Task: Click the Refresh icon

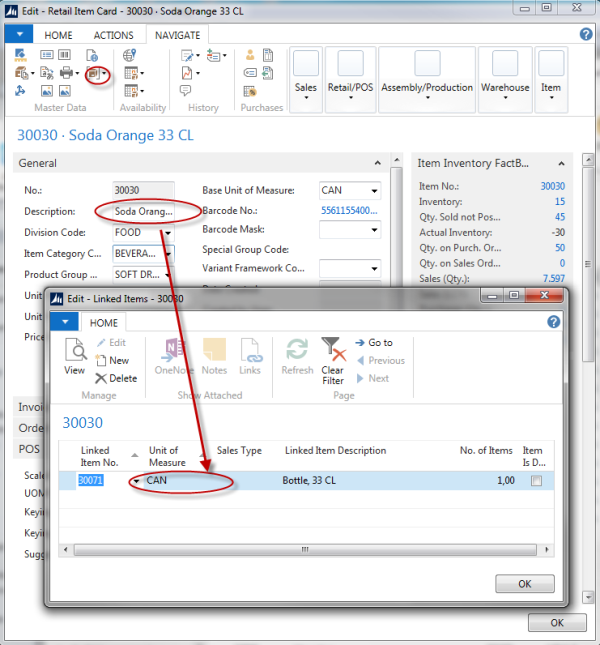Action: tap(297, 356)
